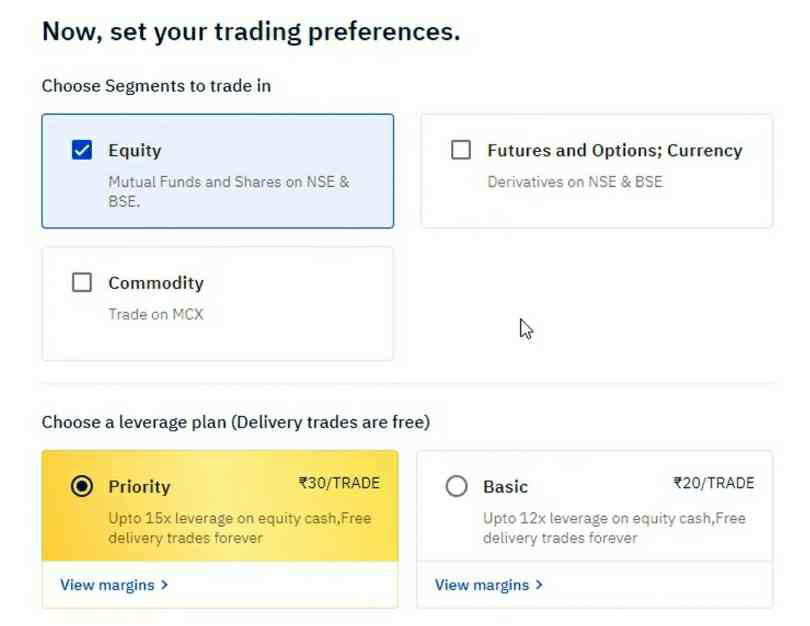Click the Trade on MCX description
810x626 pixels.
[155, 314]
